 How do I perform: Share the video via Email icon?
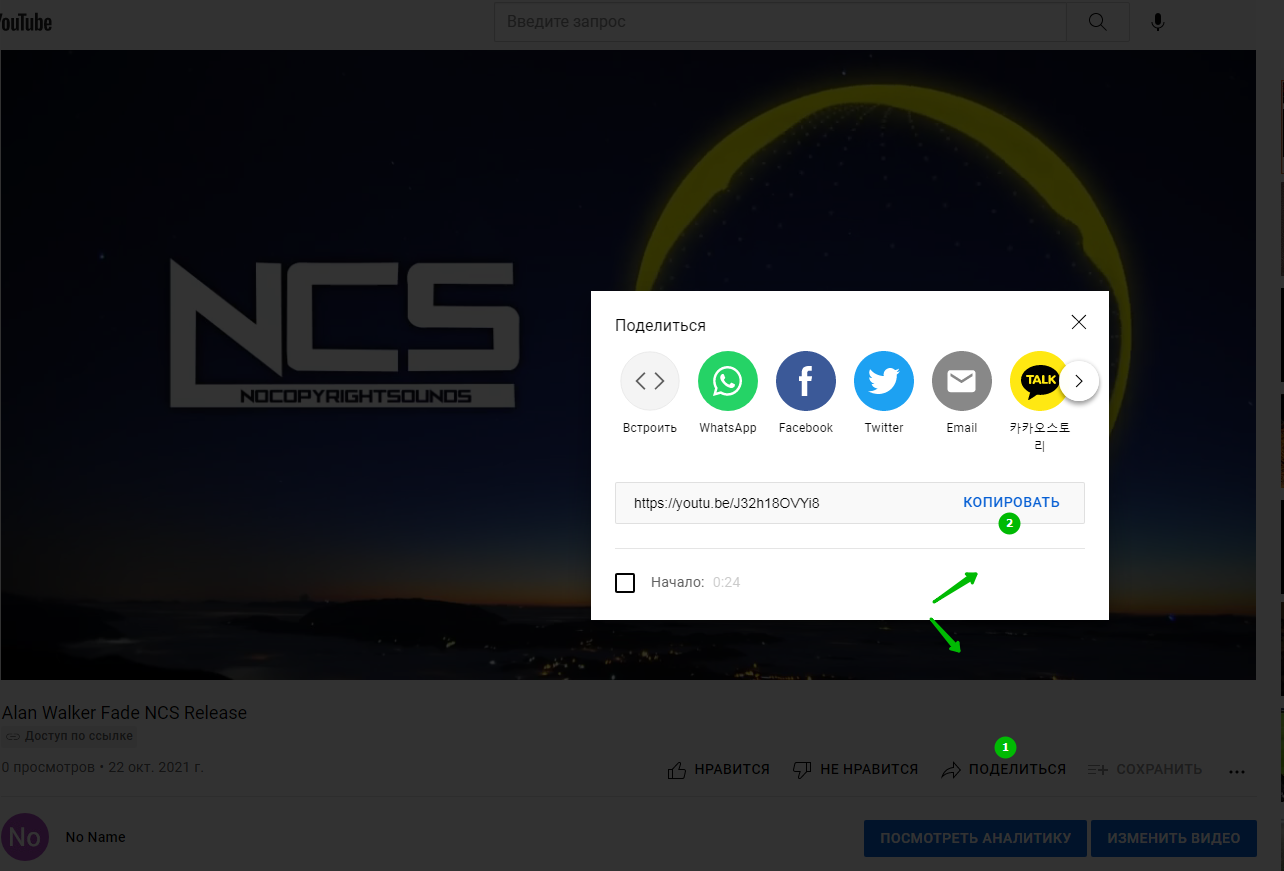coord(962,381)
